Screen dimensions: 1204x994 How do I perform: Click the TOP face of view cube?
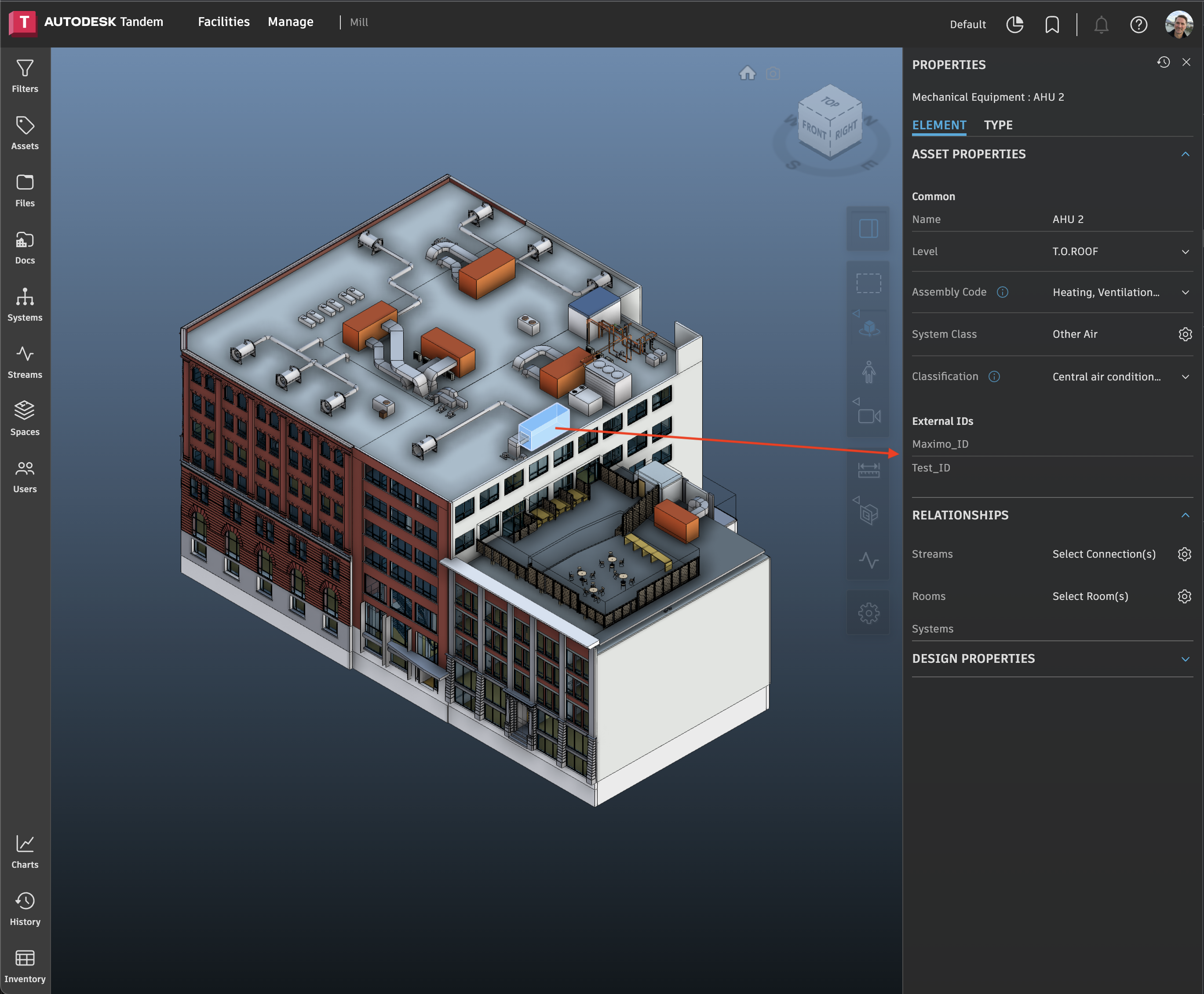coord(830,102)
